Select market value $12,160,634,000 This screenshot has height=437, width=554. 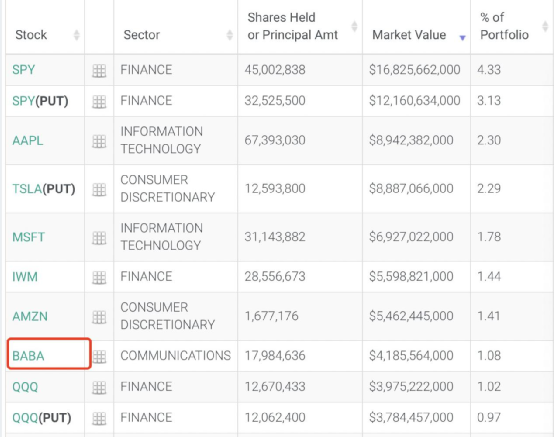tap(415, 101)
